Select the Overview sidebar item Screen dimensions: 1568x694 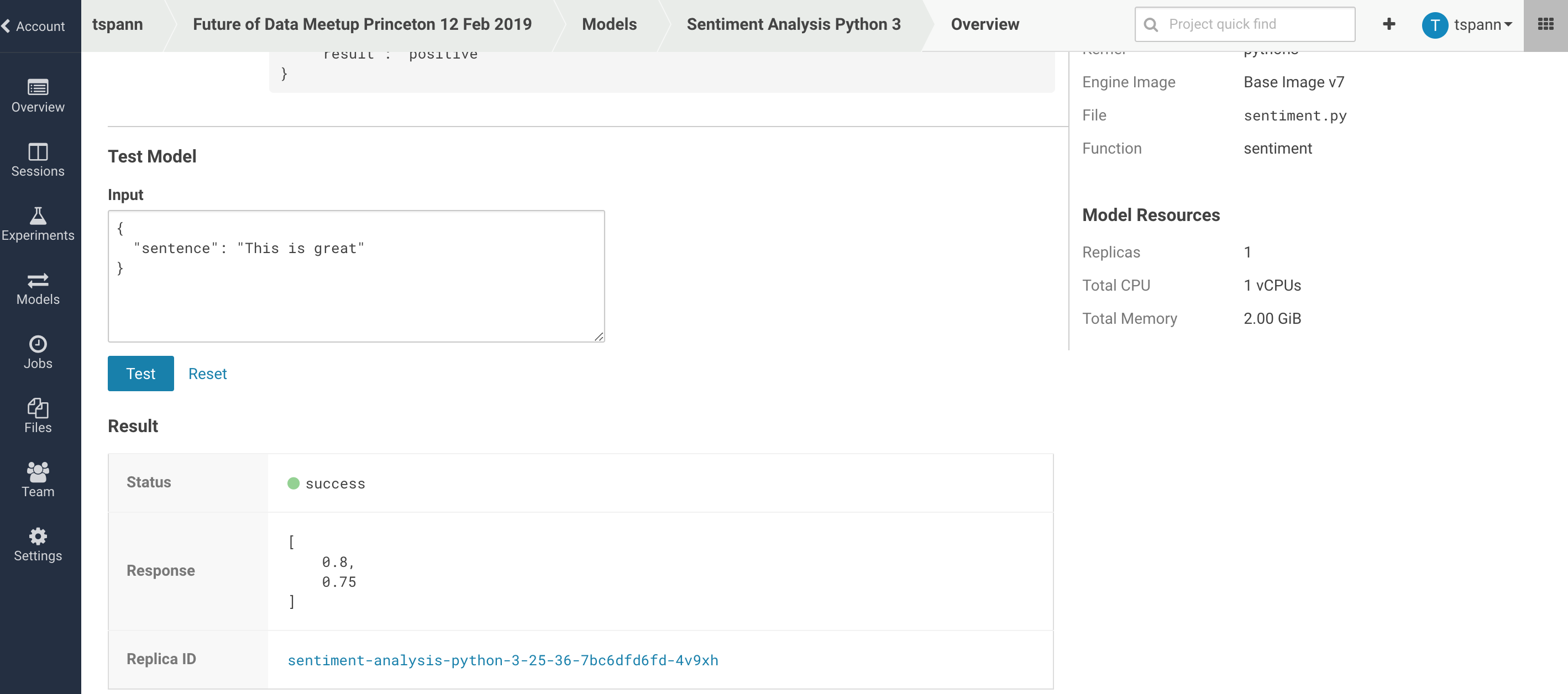38,96
